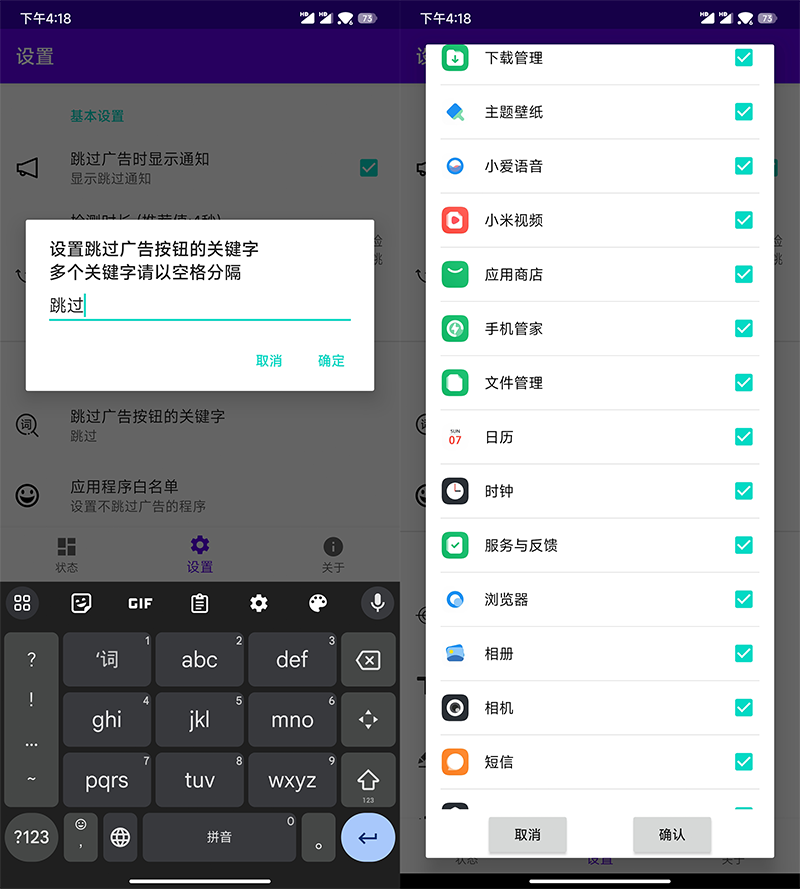Tap the wxyz keyboard key
The image size is (800, 889).
[x=292, y=780]
